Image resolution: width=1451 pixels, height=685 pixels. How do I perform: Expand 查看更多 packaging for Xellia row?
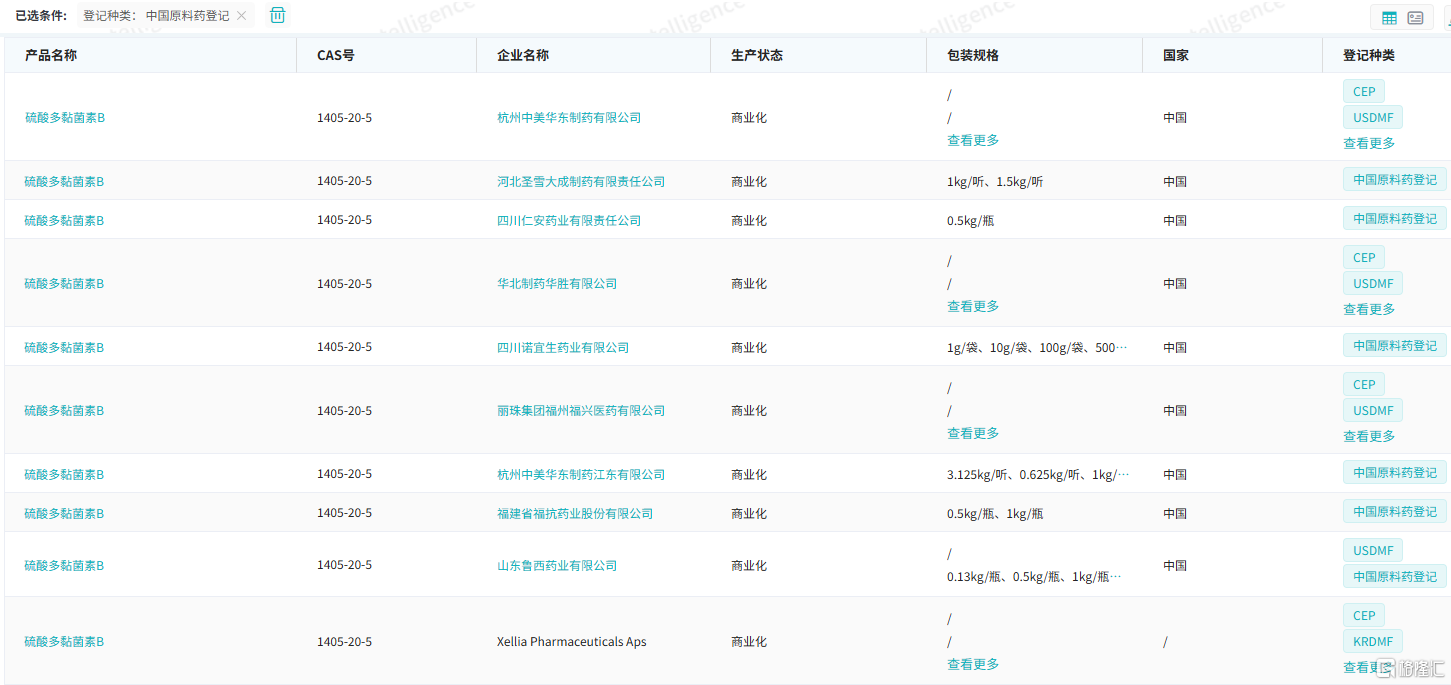click(x=973, y=664)
